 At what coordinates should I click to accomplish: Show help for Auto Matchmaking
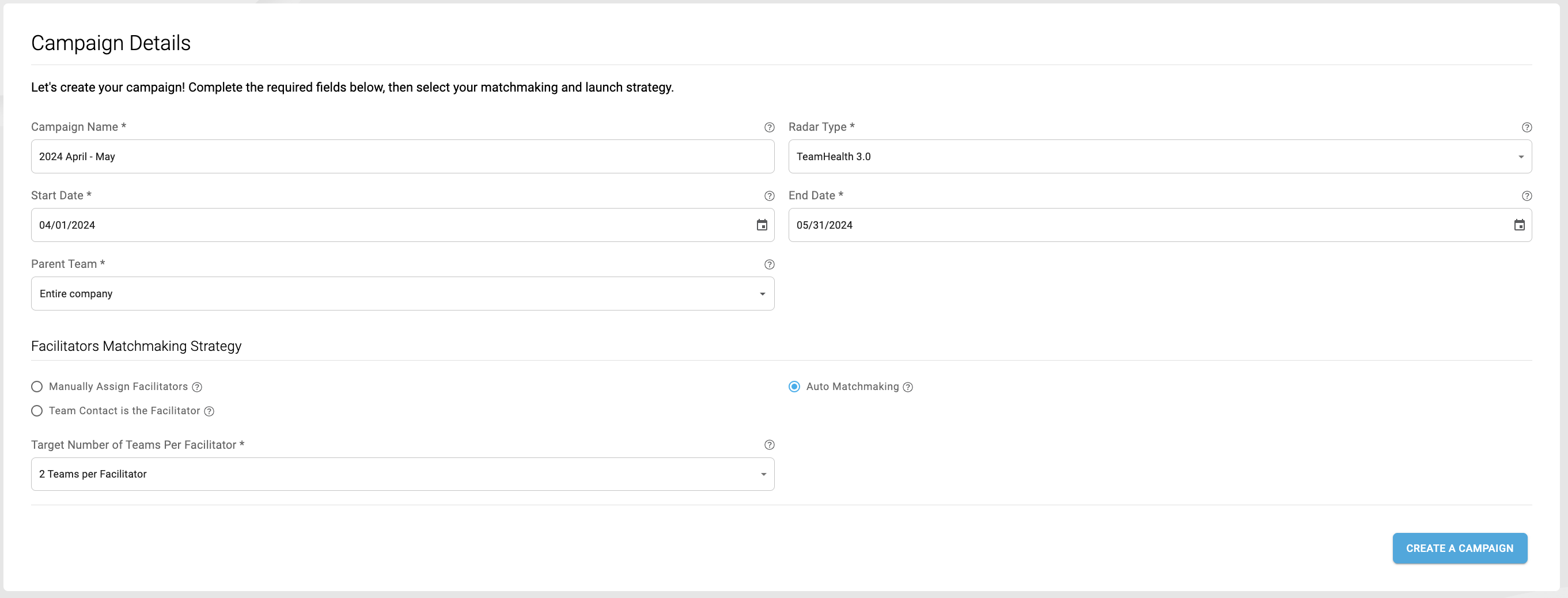click(908, 387)
